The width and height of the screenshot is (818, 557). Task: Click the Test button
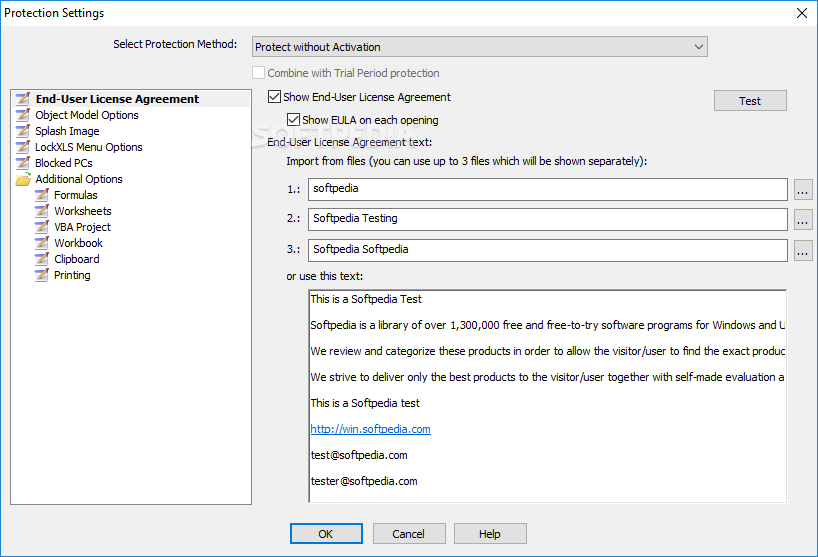pyautogui.click(x=750, y=101)
